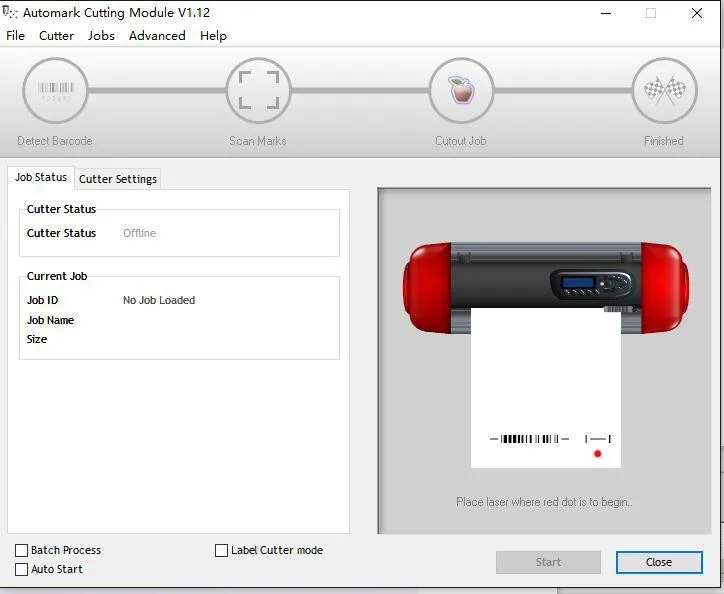Click the 'Cutout Job' step label

coord(461,141)
